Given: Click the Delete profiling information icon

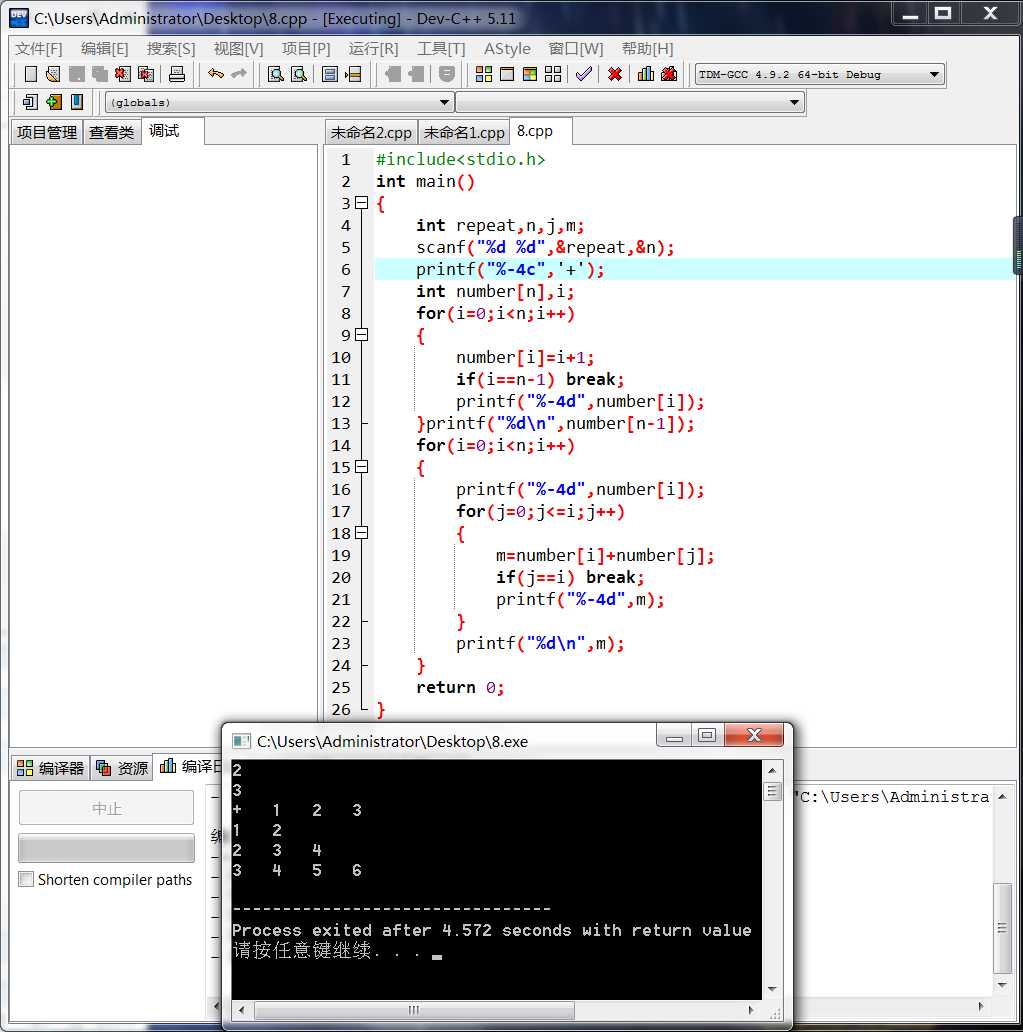Looking at the screenshot, I should coord(669,74).
